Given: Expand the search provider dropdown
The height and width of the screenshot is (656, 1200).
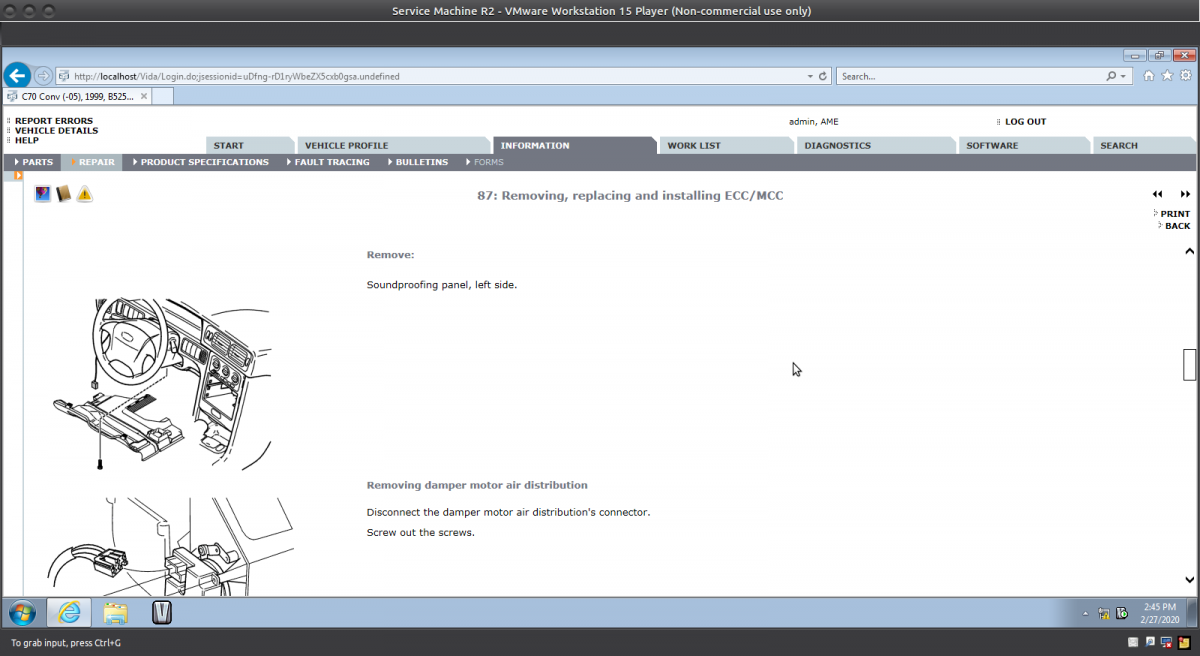Looking at the screenshot, I should coord(1123,76).
